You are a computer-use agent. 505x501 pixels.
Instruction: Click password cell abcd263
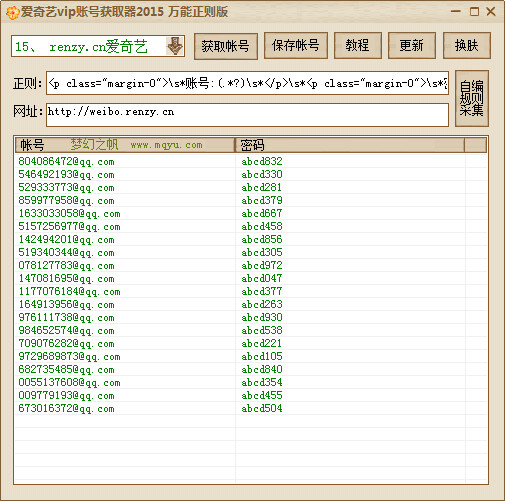262,304
